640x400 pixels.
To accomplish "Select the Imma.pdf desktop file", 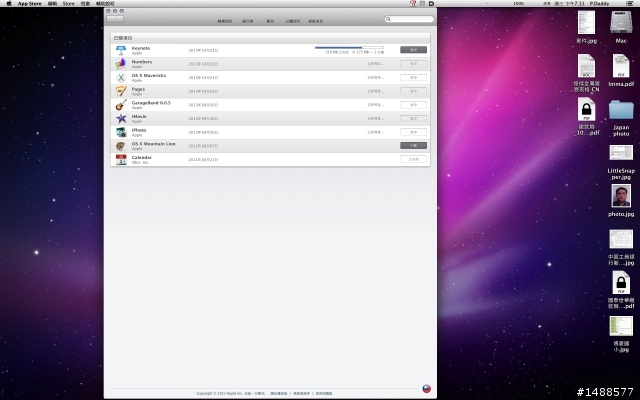I will point(621,66).
